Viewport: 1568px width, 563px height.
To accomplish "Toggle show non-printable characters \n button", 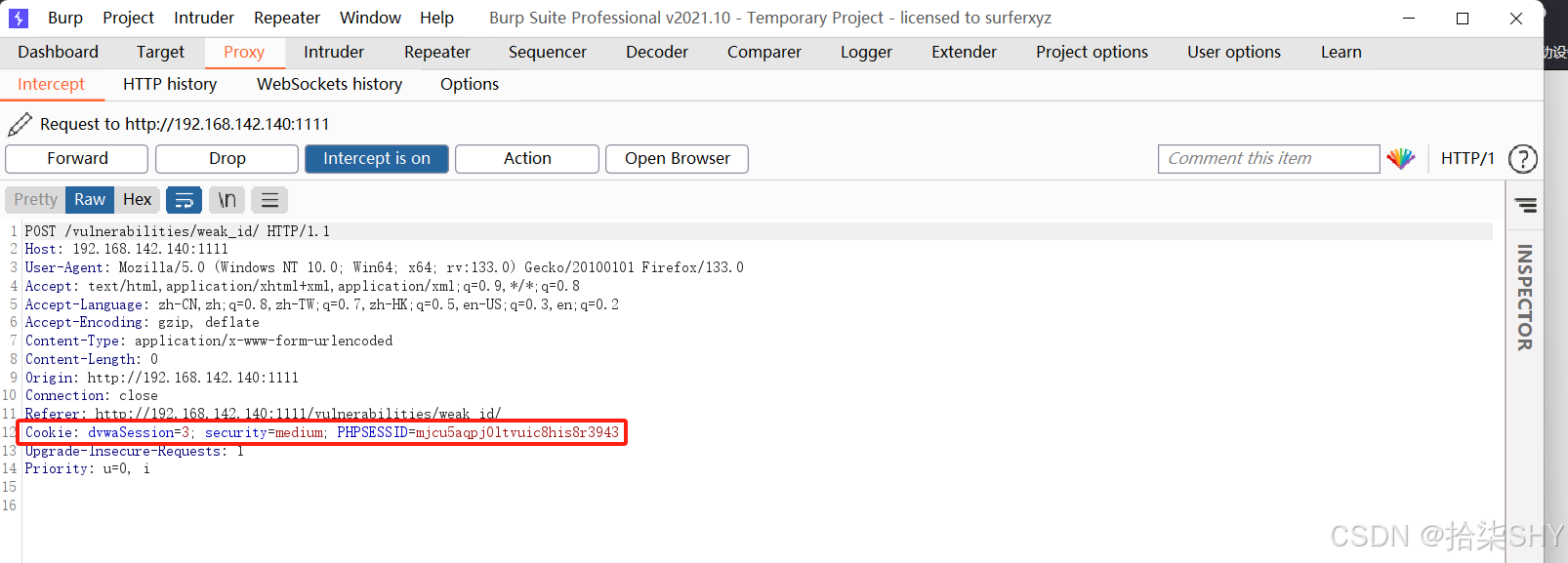I will (x=227, y=200).
